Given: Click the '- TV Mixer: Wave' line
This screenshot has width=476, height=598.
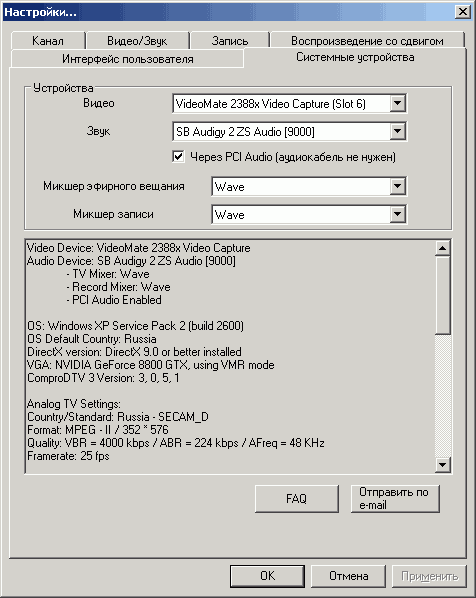Looking at the screenshot, I should (108, 274).
